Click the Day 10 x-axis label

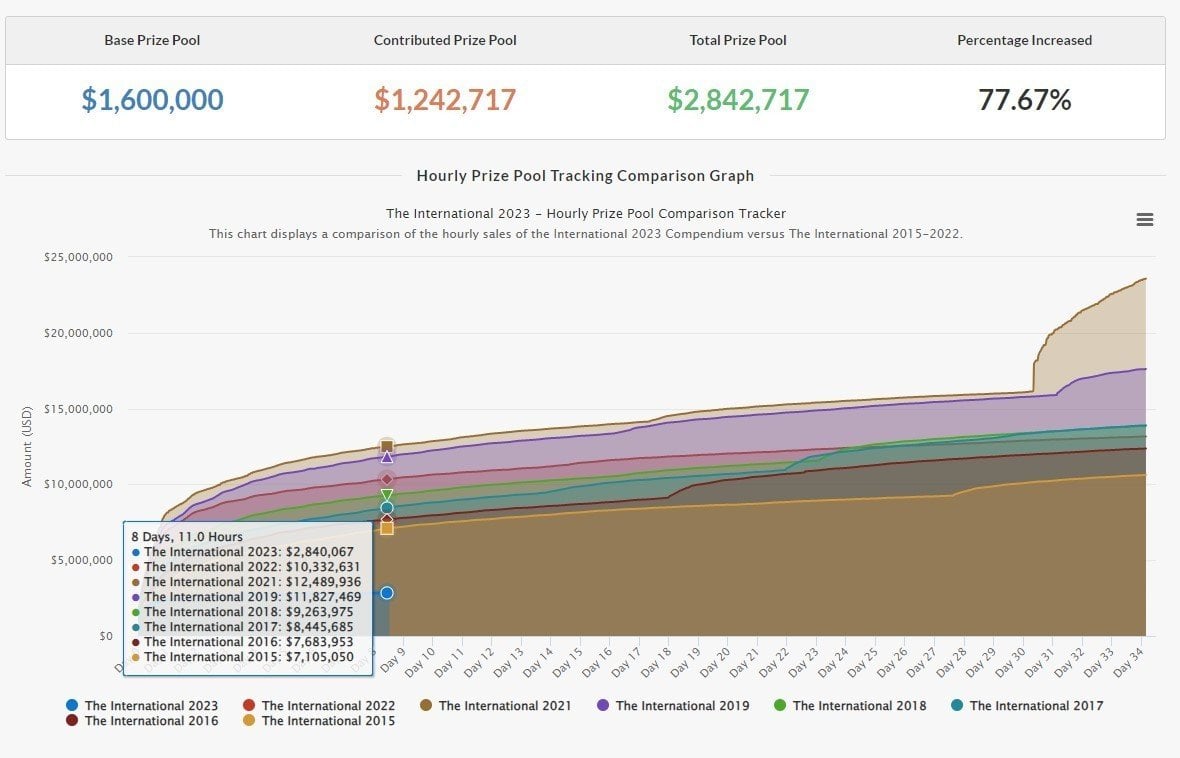(x=419, y=662)
